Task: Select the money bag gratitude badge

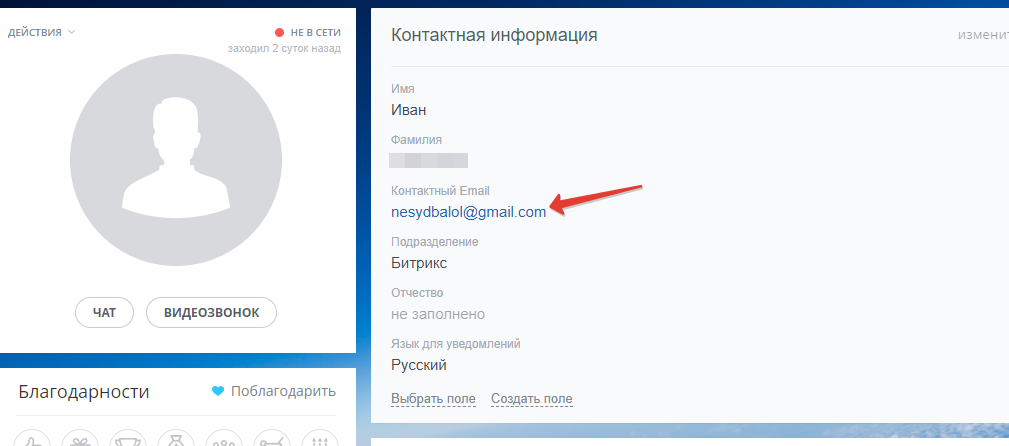Action: (x=176, y=438)
